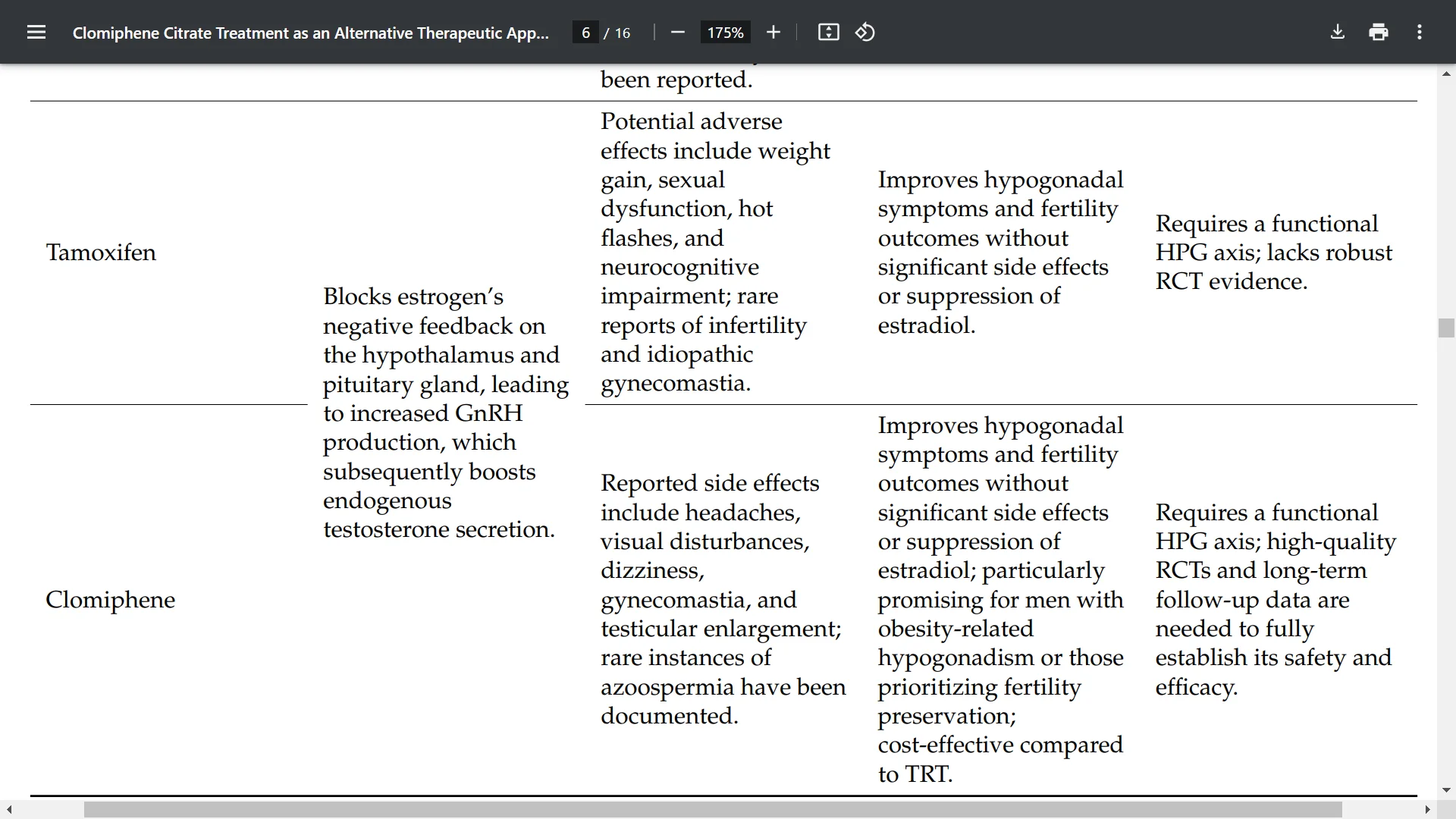
Task: Click the 'Clomiphene' table cell
Action: (110, 599)
